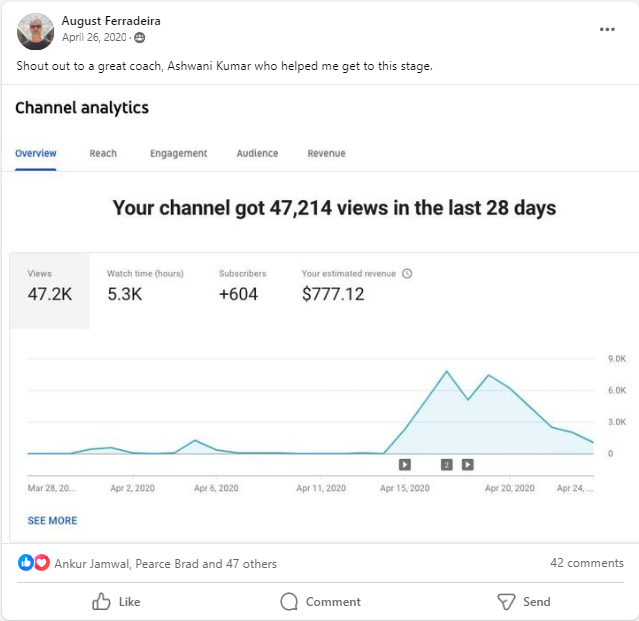Screen dimensions: 639x621
Task: Select the Audience tab
Action: pyautogui.click(x=257, y=153)
